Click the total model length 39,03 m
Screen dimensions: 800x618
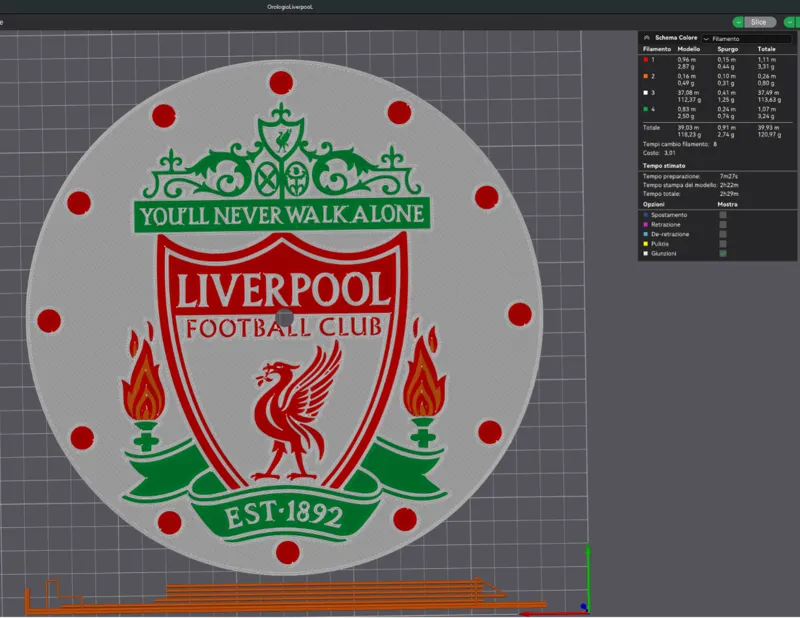click(688, 128)
